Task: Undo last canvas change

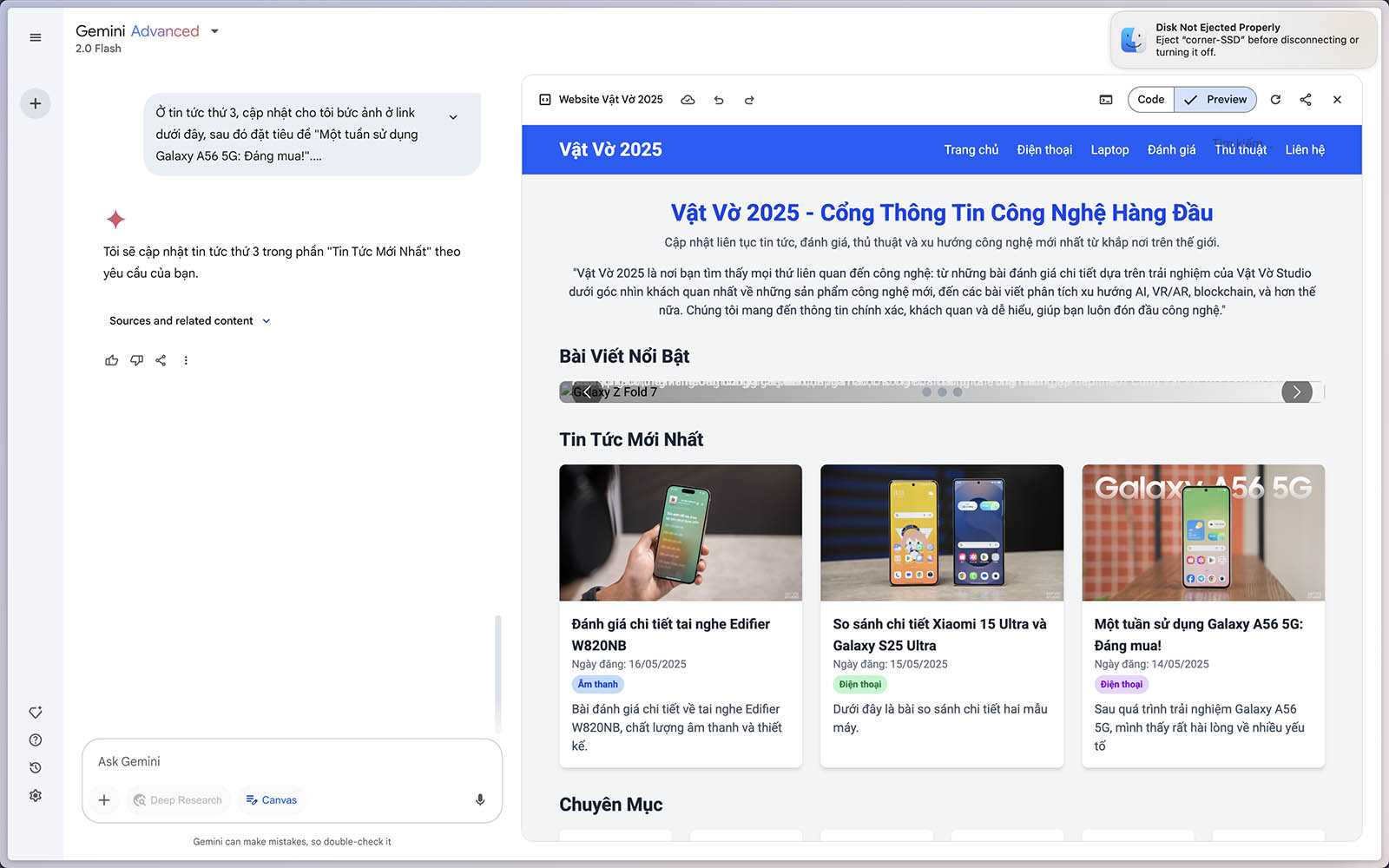Action: tap(719, 100)
